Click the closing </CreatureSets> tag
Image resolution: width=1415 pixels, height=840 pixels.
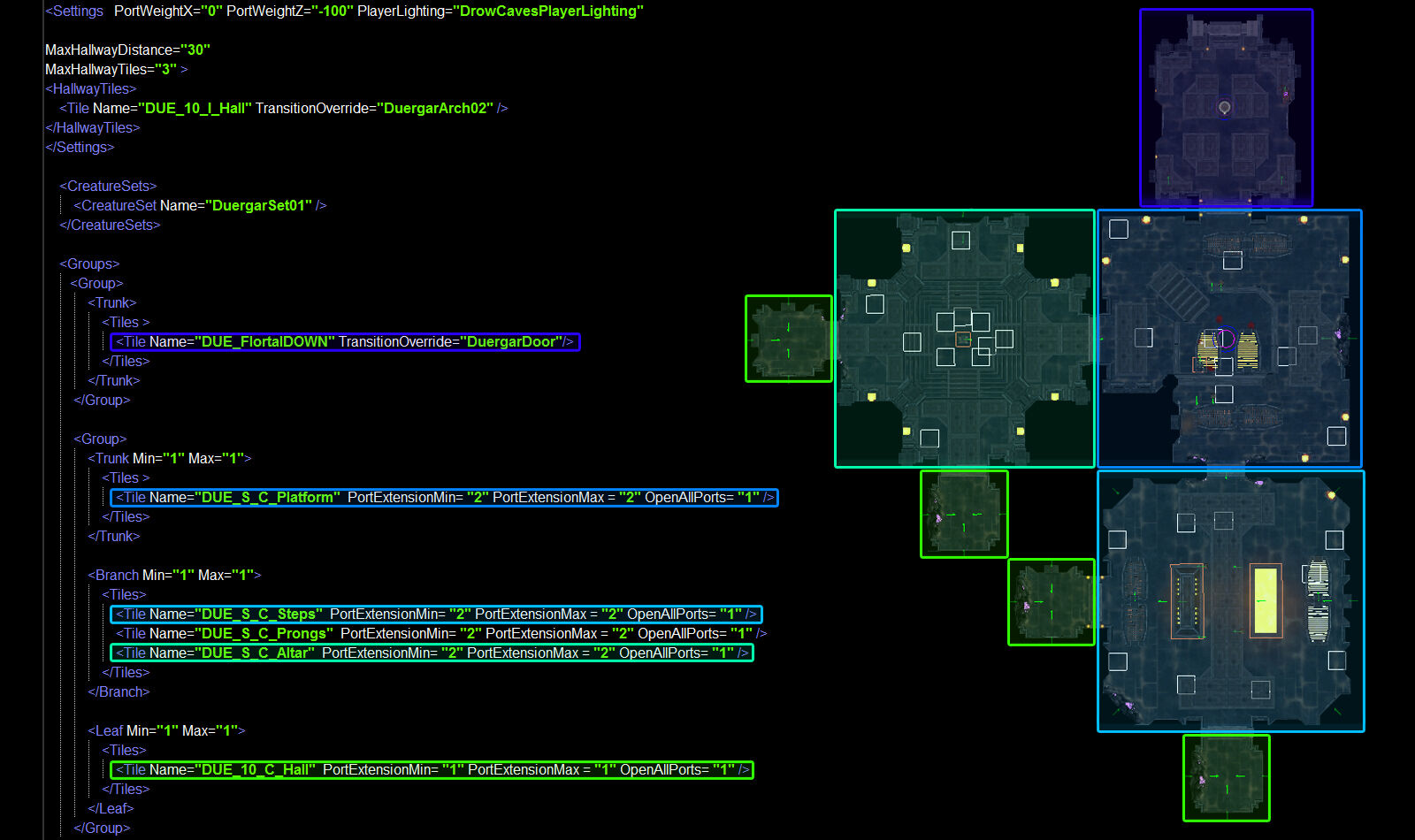tap(110, 225)
